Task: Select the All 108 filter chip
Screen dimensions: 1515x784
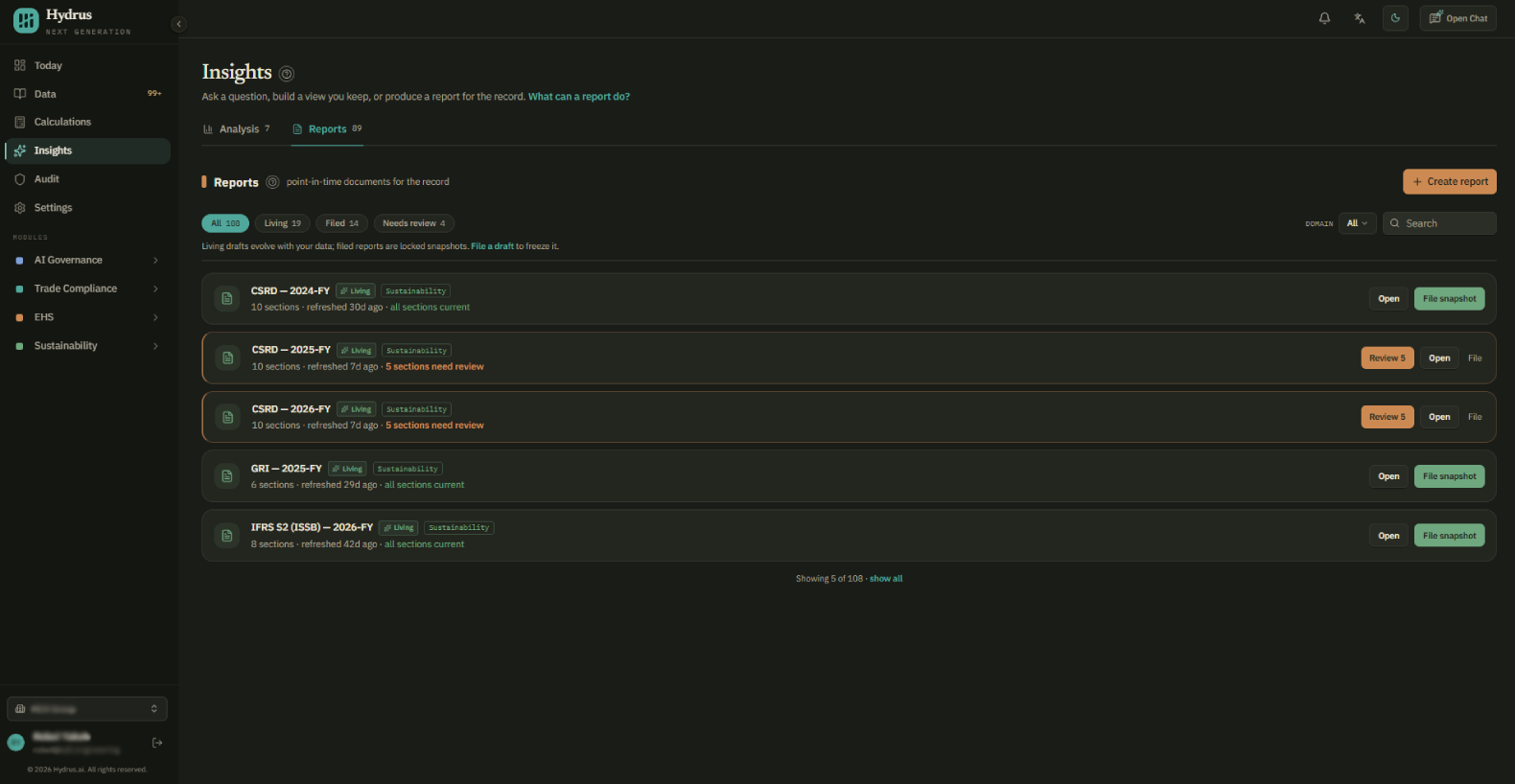Action: click(x=225, y=223)
